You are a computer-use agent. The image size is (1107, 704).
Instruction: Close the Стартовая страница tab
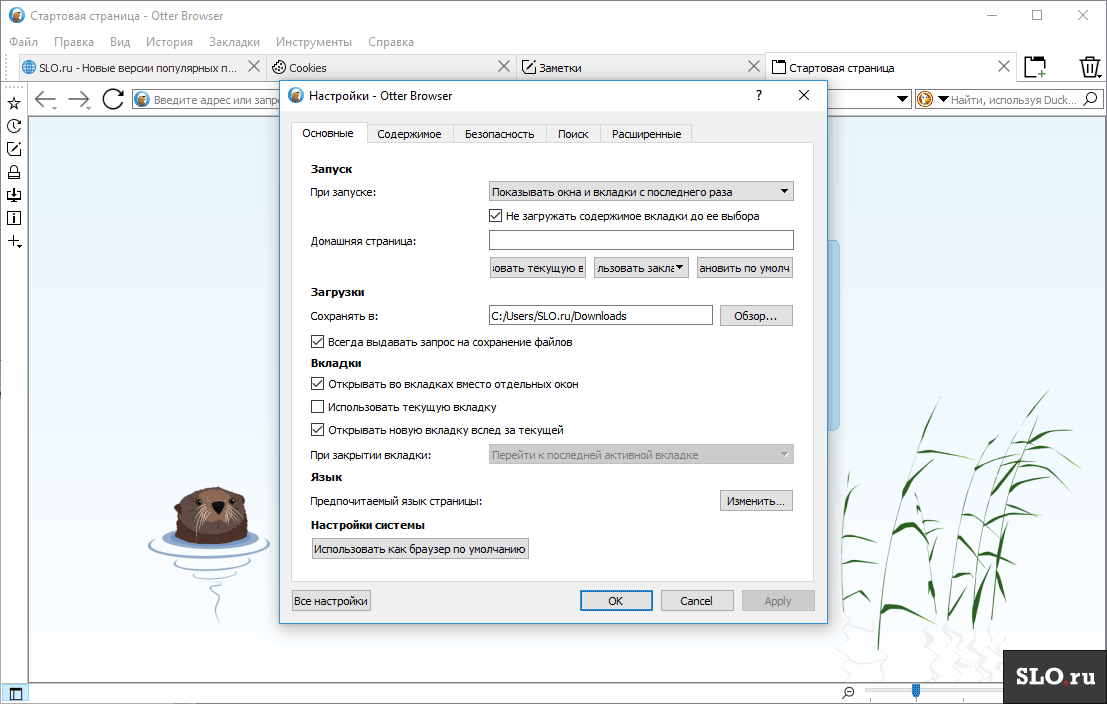pyautogui.click(x=1003, y=66)
